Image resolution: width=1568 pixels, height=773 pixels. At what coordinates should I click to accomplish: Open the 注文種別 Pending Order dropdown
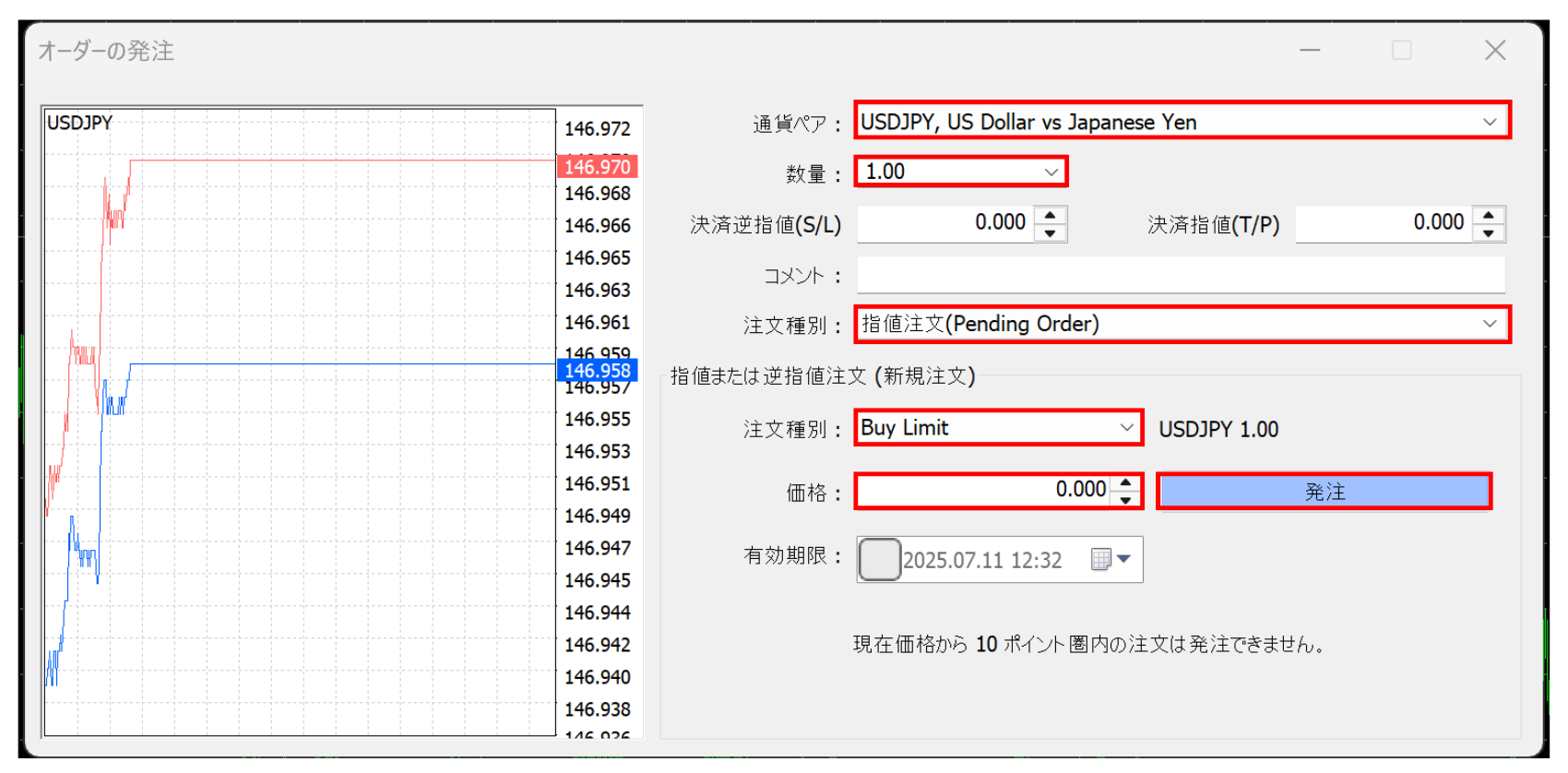1489,324
